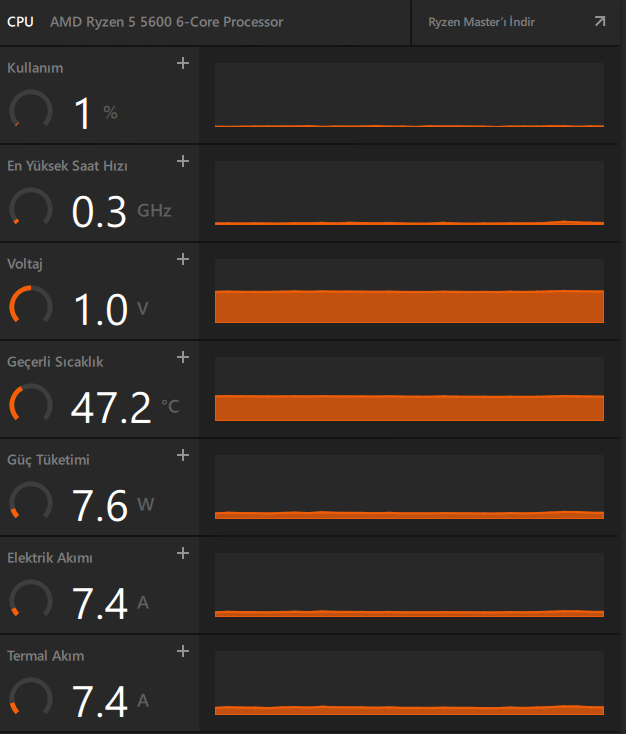Click plus icon next to Elektrik Akımı

coord(182,553)
